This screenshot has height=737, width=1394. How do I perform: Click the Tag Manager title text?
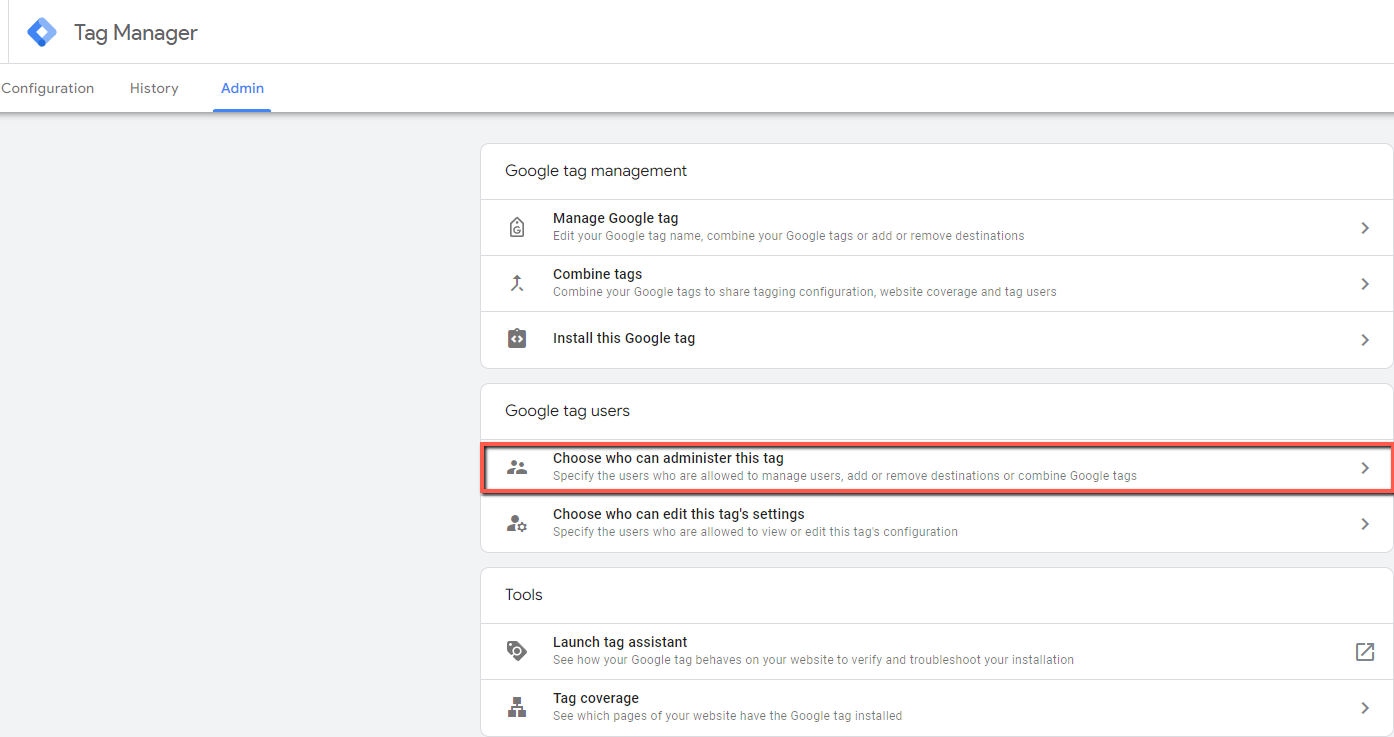pyautogui.click(x=136, y=33)
